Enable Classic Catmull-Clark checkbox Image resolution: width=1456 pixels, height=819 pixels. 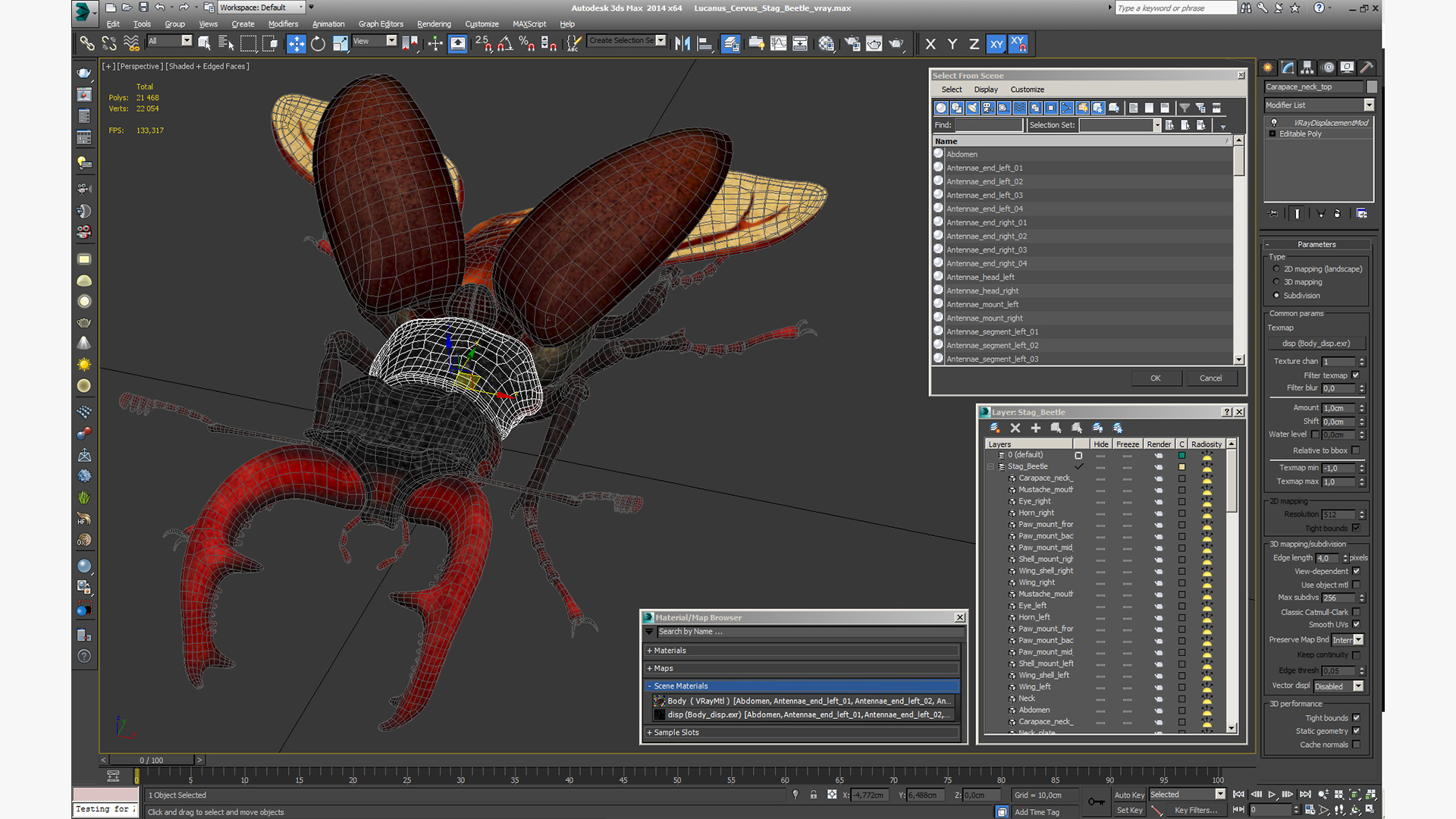click(x=1356, y=613)
